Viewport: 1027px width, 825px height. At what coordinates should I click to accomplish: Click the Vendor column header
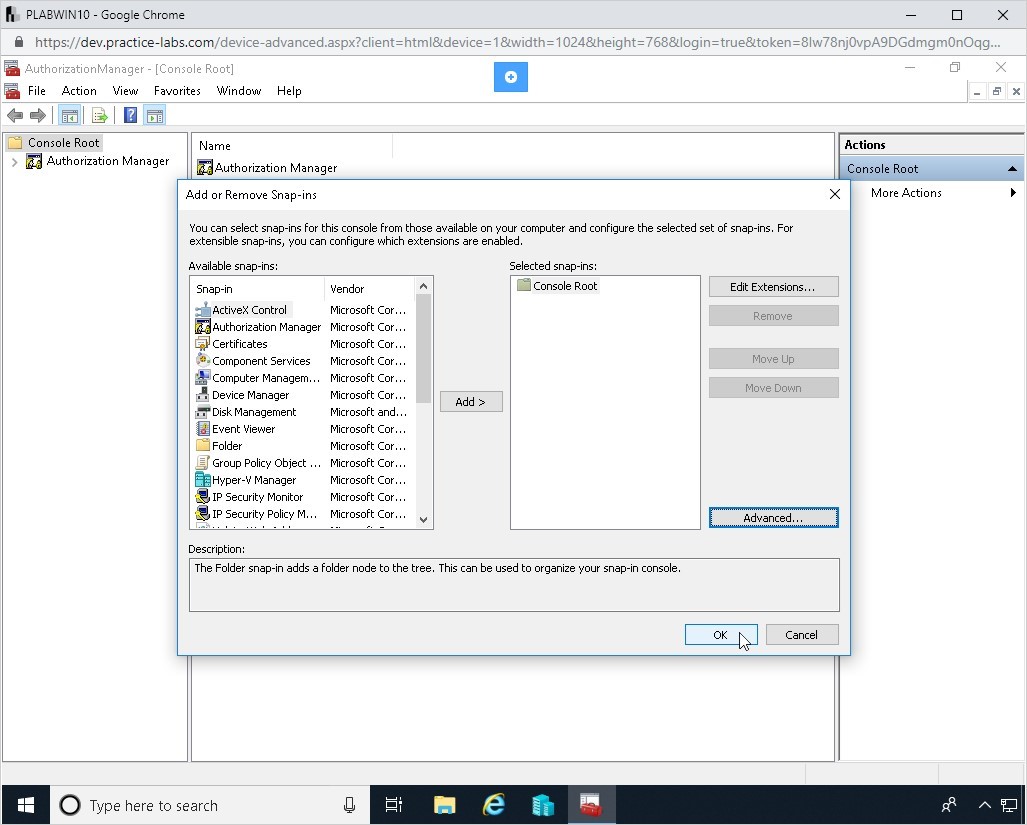[369, 289]
